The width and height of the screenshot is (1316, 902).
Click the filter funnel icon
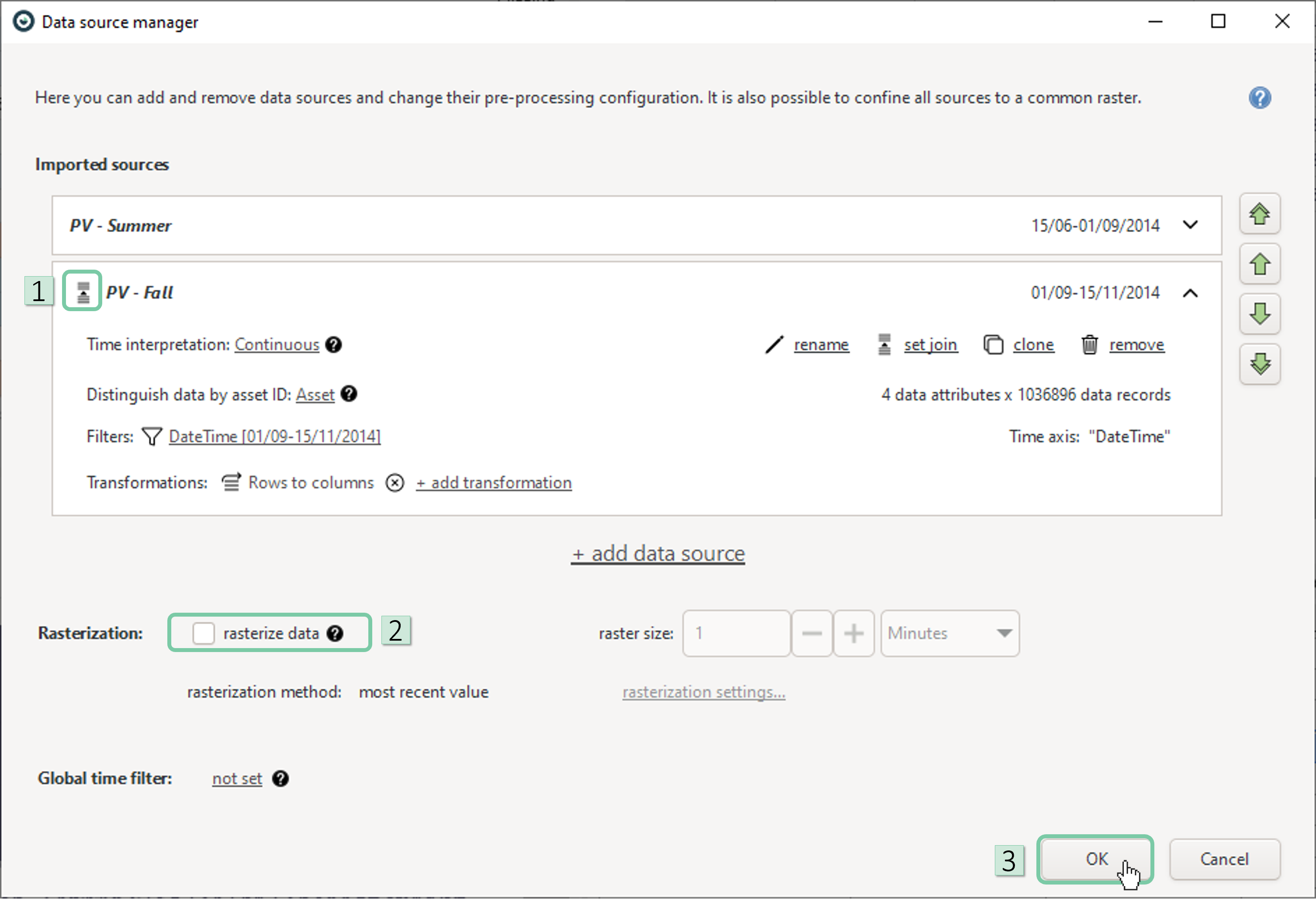point(152,437)
